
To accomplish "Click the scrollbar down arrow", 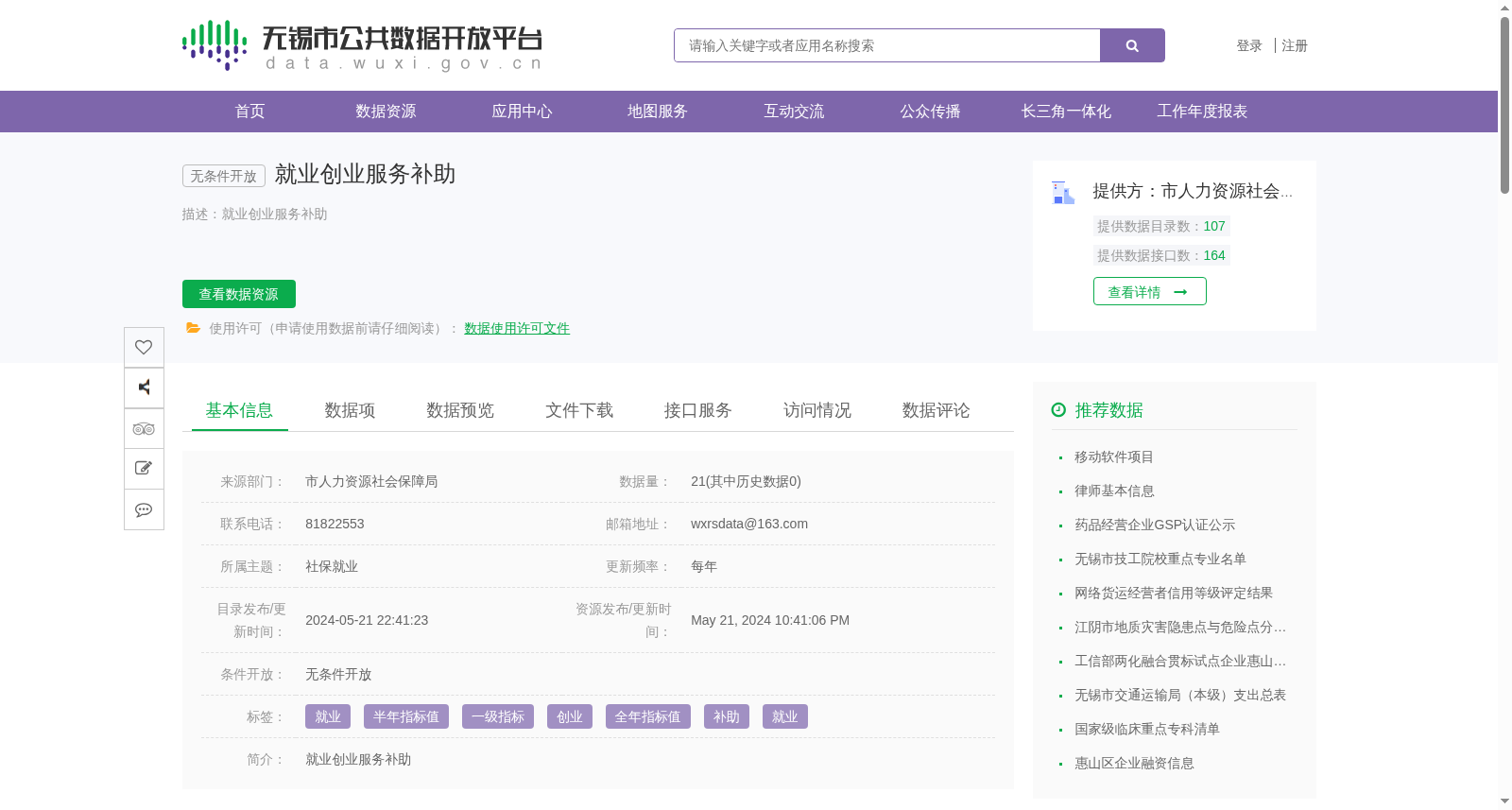I will pyautogui.click(x=1504, y=801).
